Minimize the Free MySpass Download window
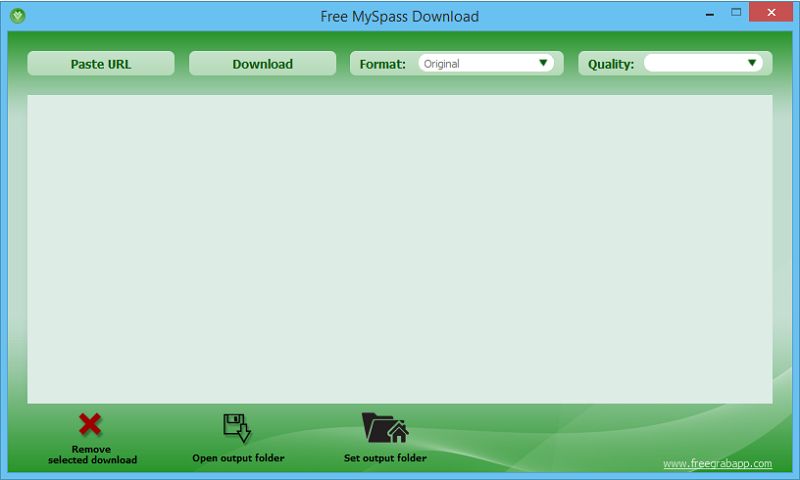 point(710,13)
